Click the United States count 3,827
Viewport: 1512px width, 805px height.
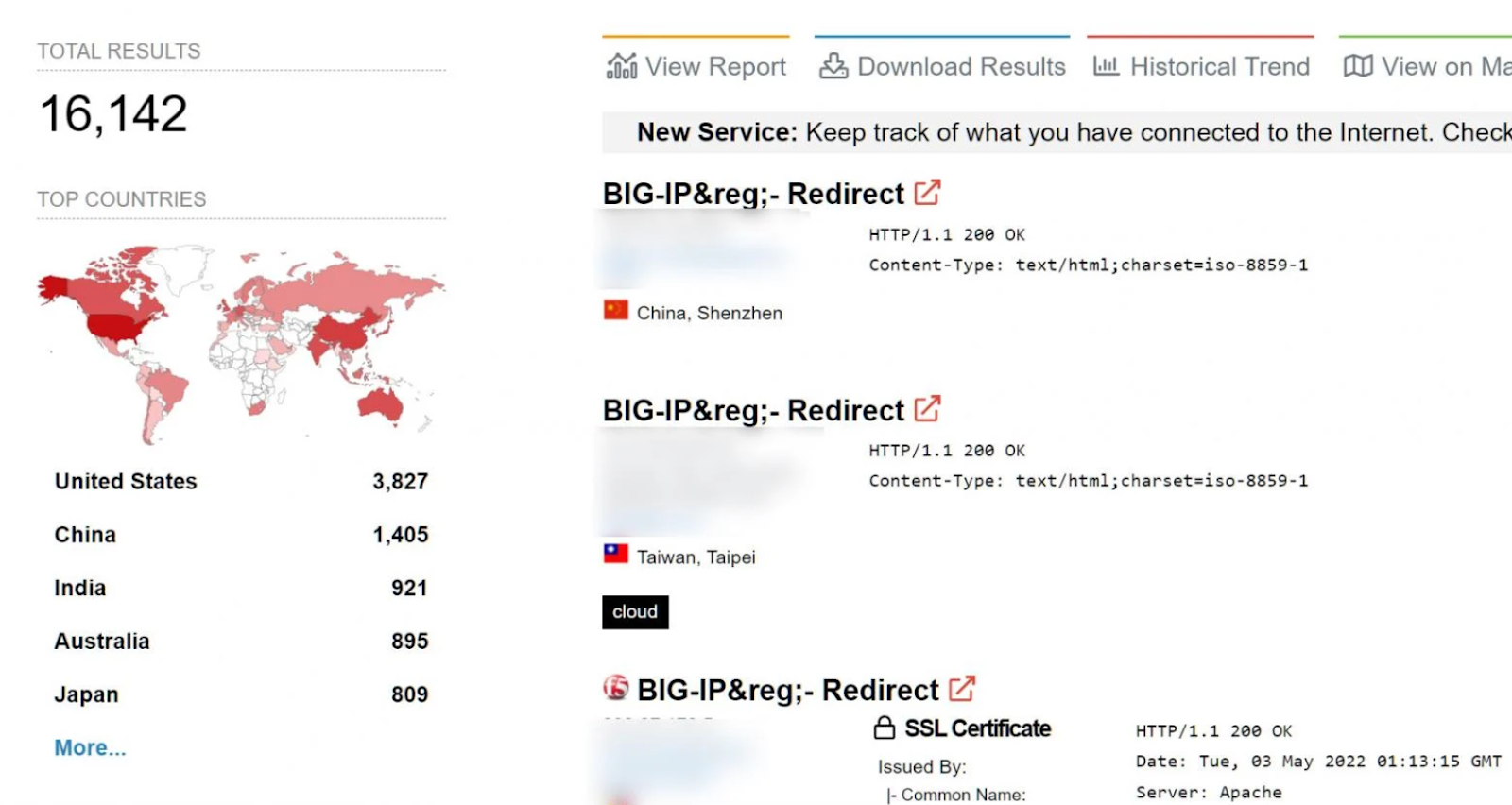pos(401,482)
